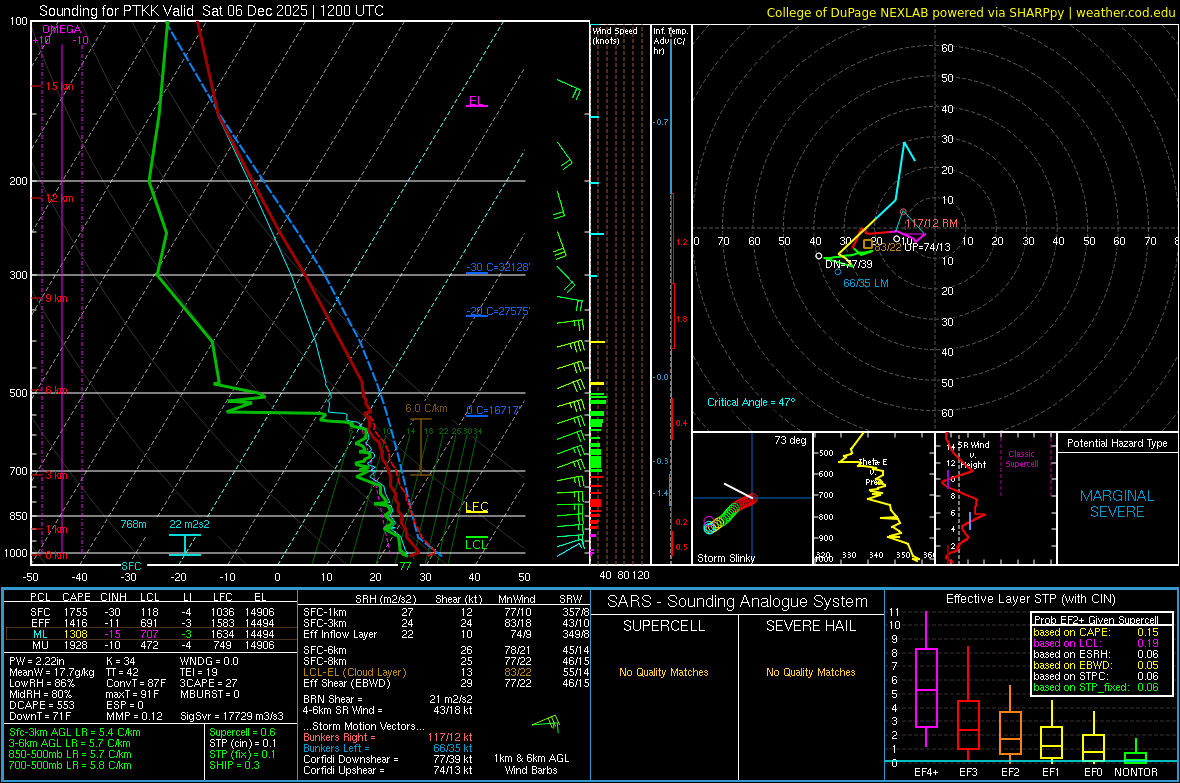Click 'Sfc-3km AGL LR = 5.4 C/km'
This screenshot has height=783, width=1180.
(x=75, y=732)
